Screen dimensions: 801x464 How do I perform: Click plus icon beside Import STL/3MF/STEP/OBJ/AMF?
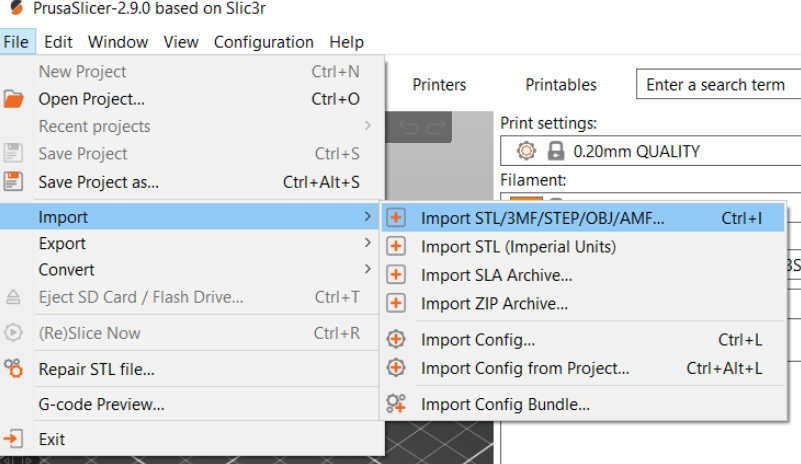click(x=396, y=218)
